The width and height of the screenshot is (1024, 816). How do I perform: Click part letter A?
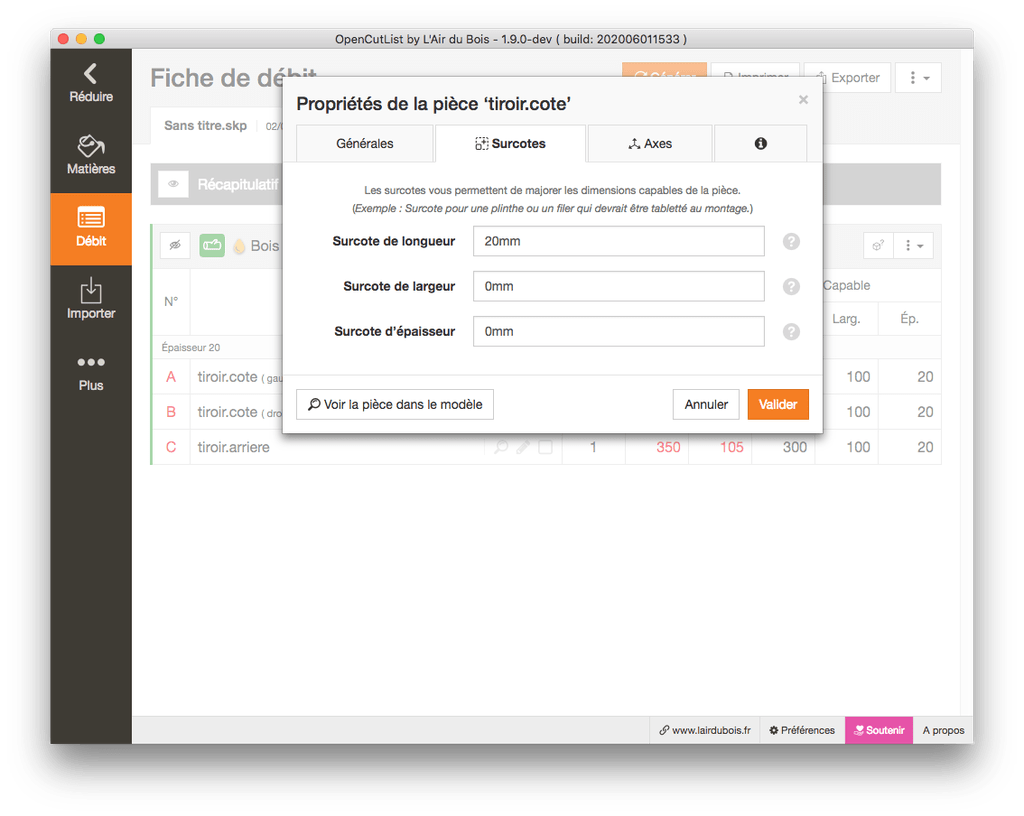click(171, 377)
